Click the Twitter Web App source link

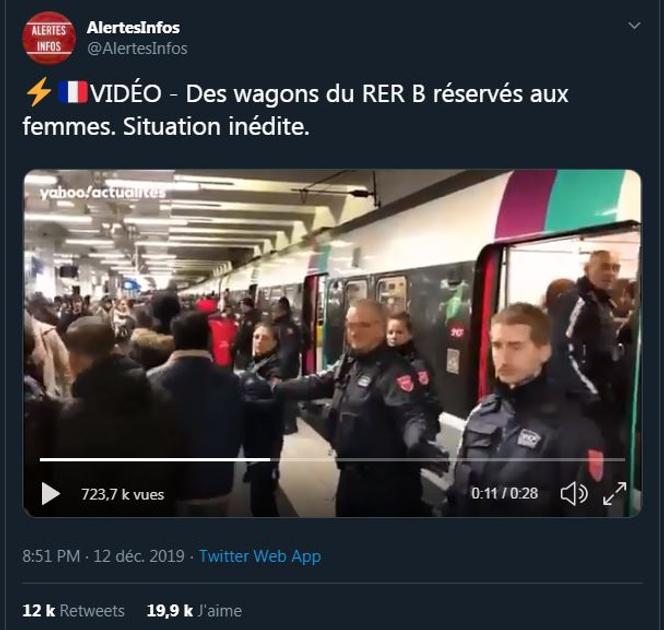click(x=260, y=556)
